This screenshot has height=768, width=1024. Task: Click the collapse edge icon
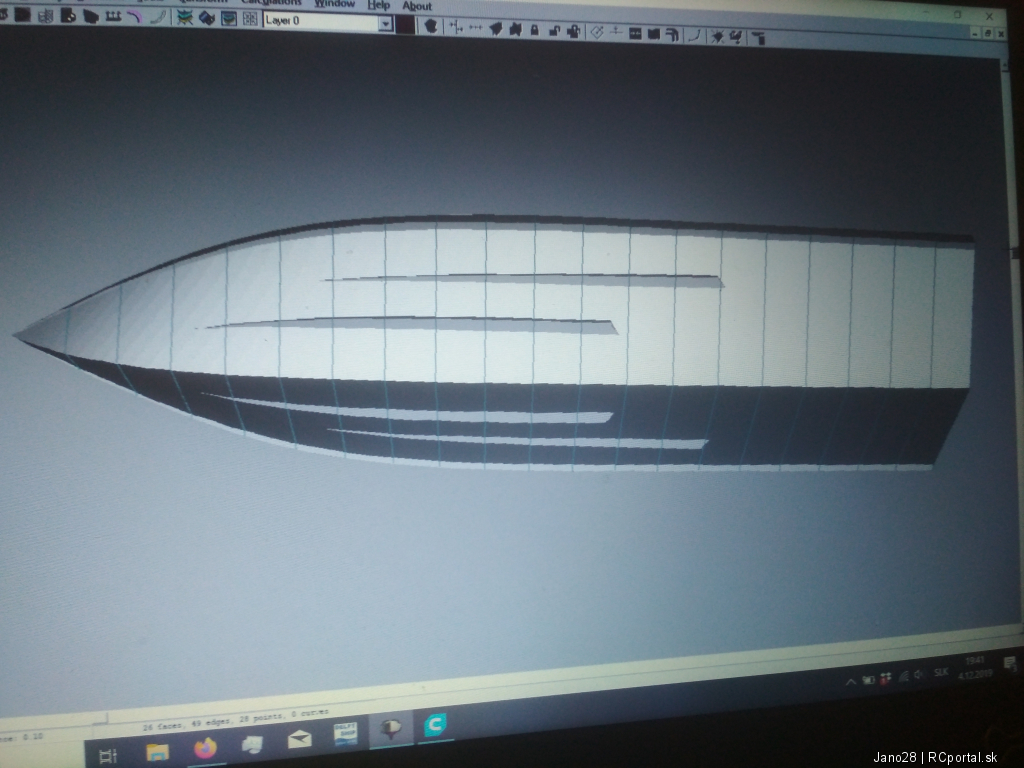(515, 29)
